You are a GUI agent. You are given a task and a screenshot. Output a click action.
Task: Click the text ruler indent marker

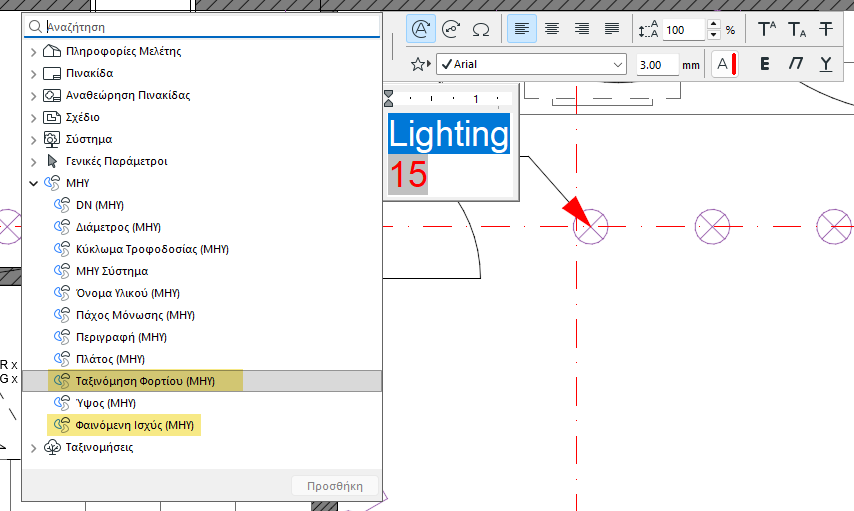[388, 98]
